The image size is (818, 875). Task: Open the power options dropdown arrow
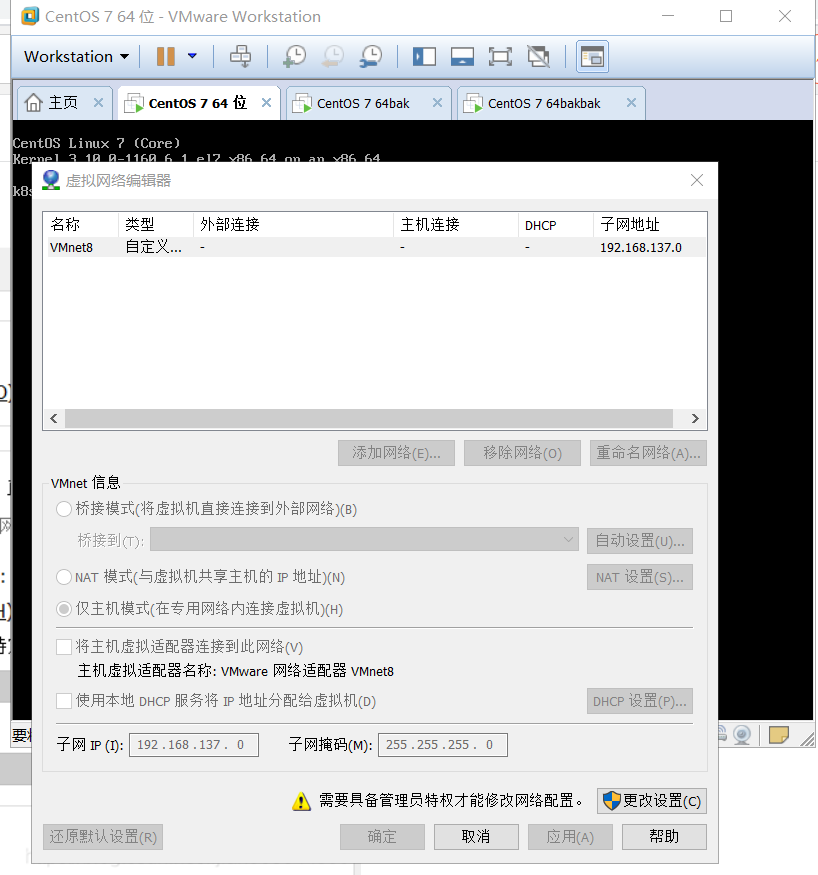click(192, 56)
